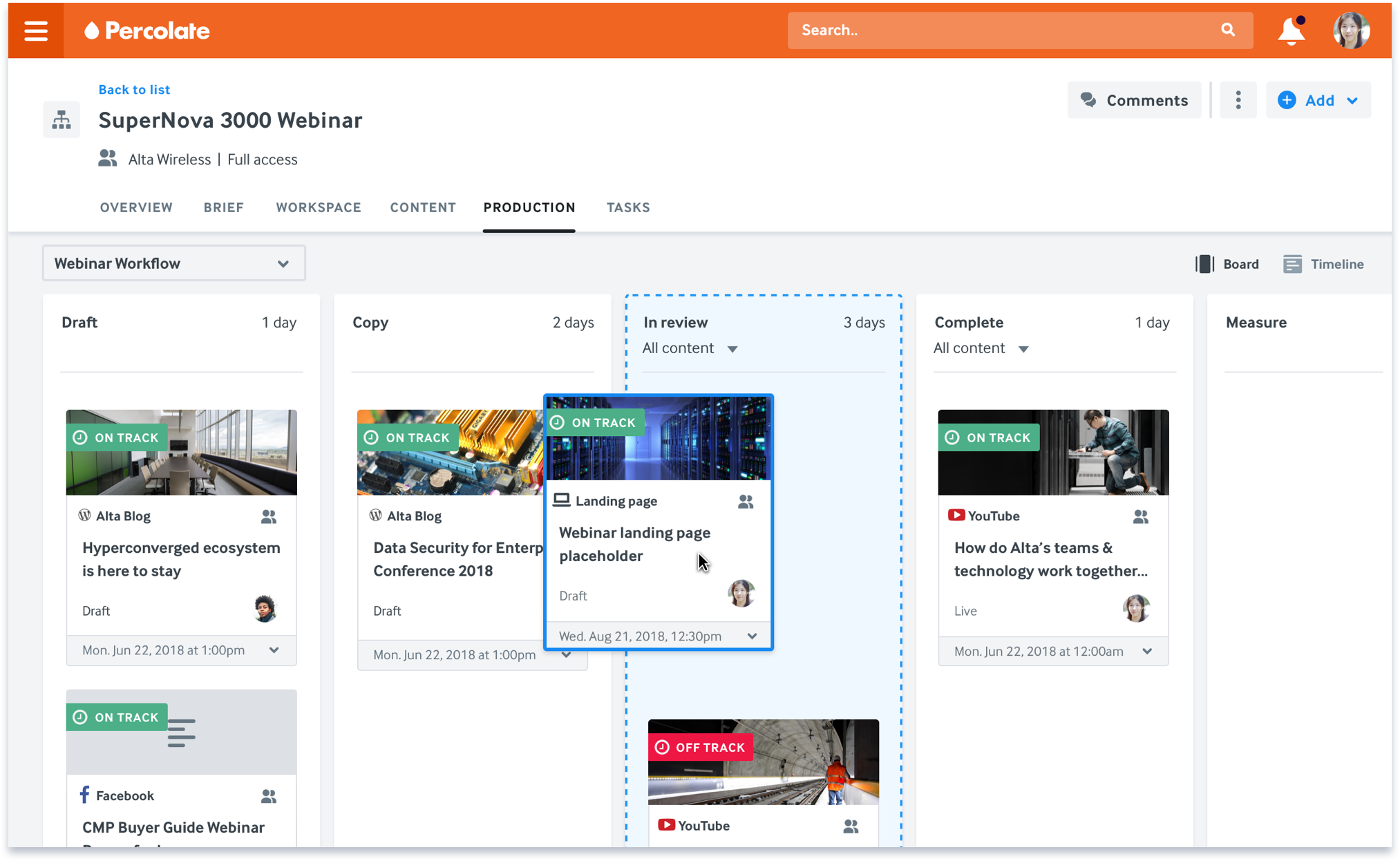Click the Percolate logo
This screenshot has width=1400, height=861.
point(146,30)
